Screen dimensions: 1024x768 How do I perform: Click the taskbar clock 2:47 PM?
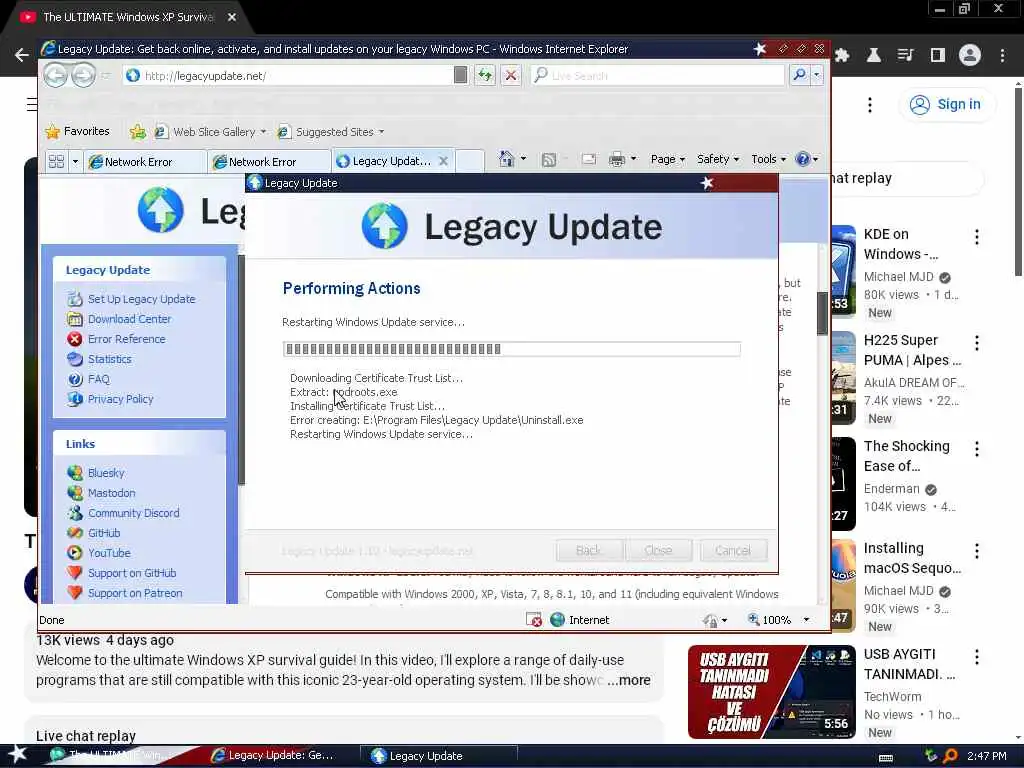click(987, 756)
